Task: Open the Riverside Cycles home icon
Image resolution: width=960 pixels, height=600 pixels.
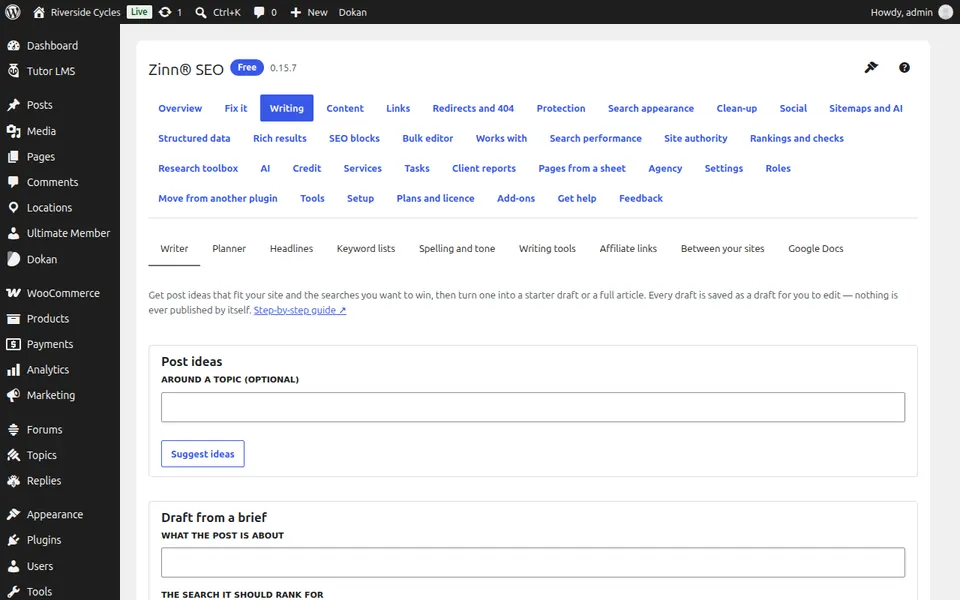Action: 39,12
